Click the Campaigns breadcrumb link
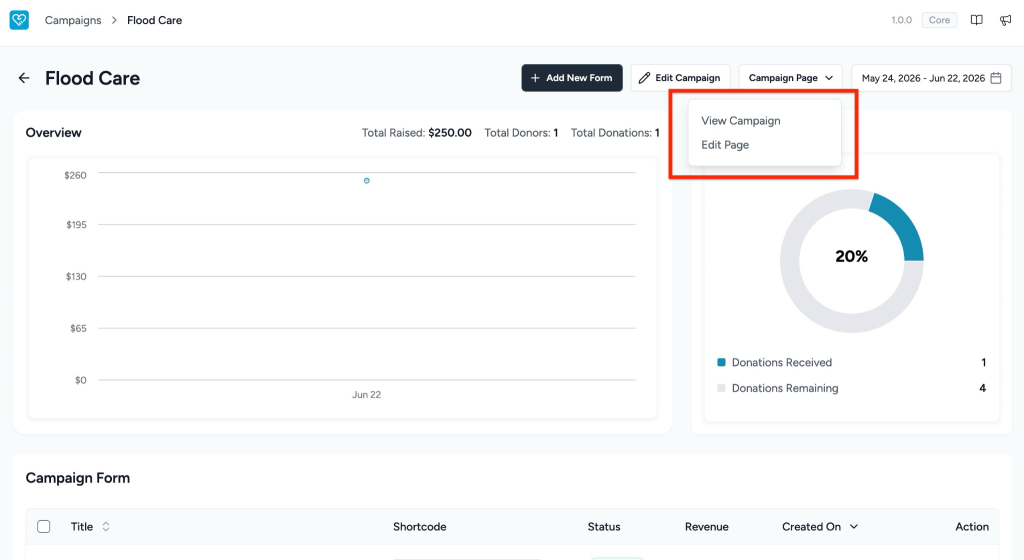Image resolution: width=1024 pixels, height=560 pixels. click(73, 20)
